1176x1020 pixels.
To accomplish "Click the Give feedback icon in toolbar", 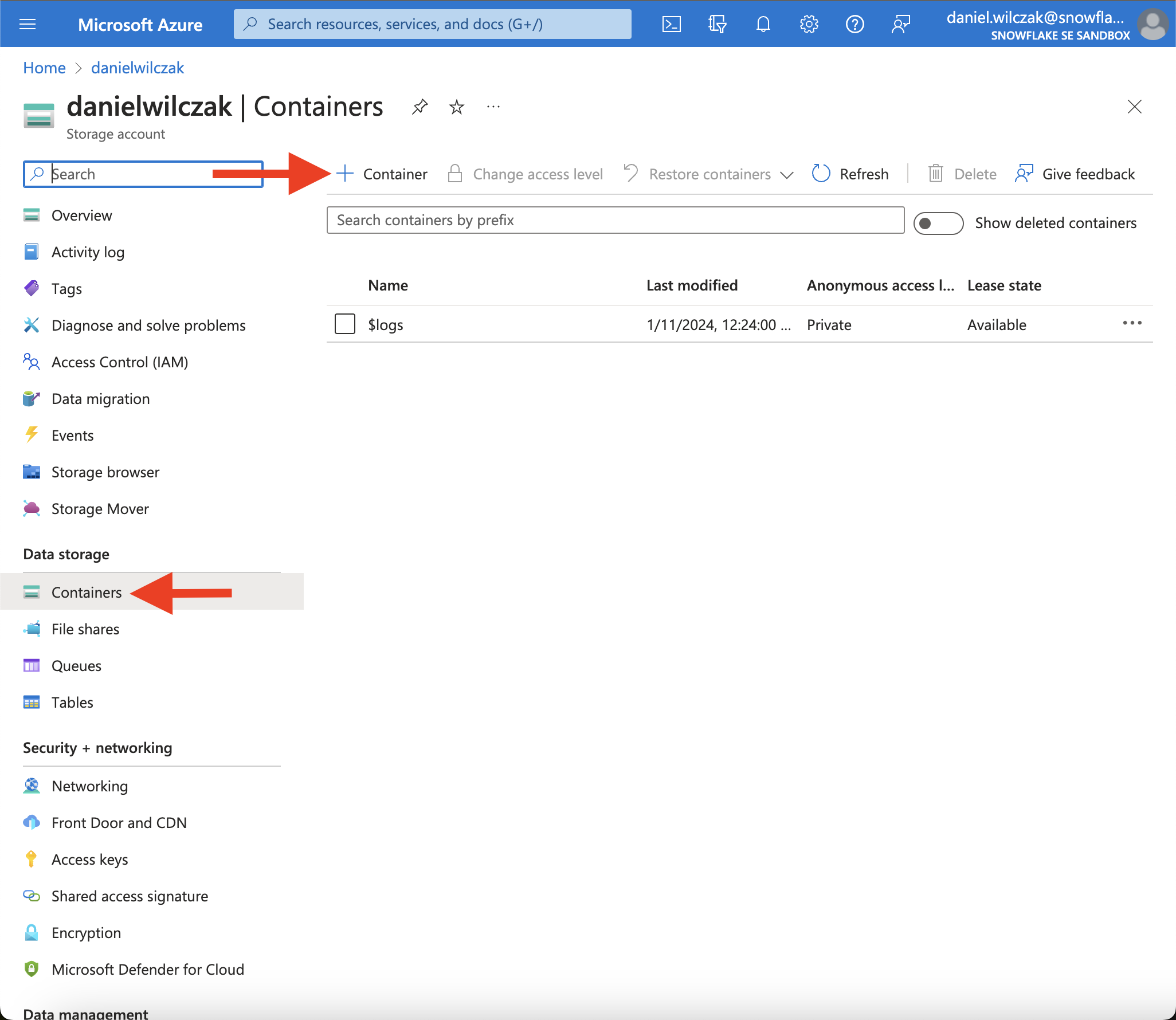I will [x=1024, y=174].
